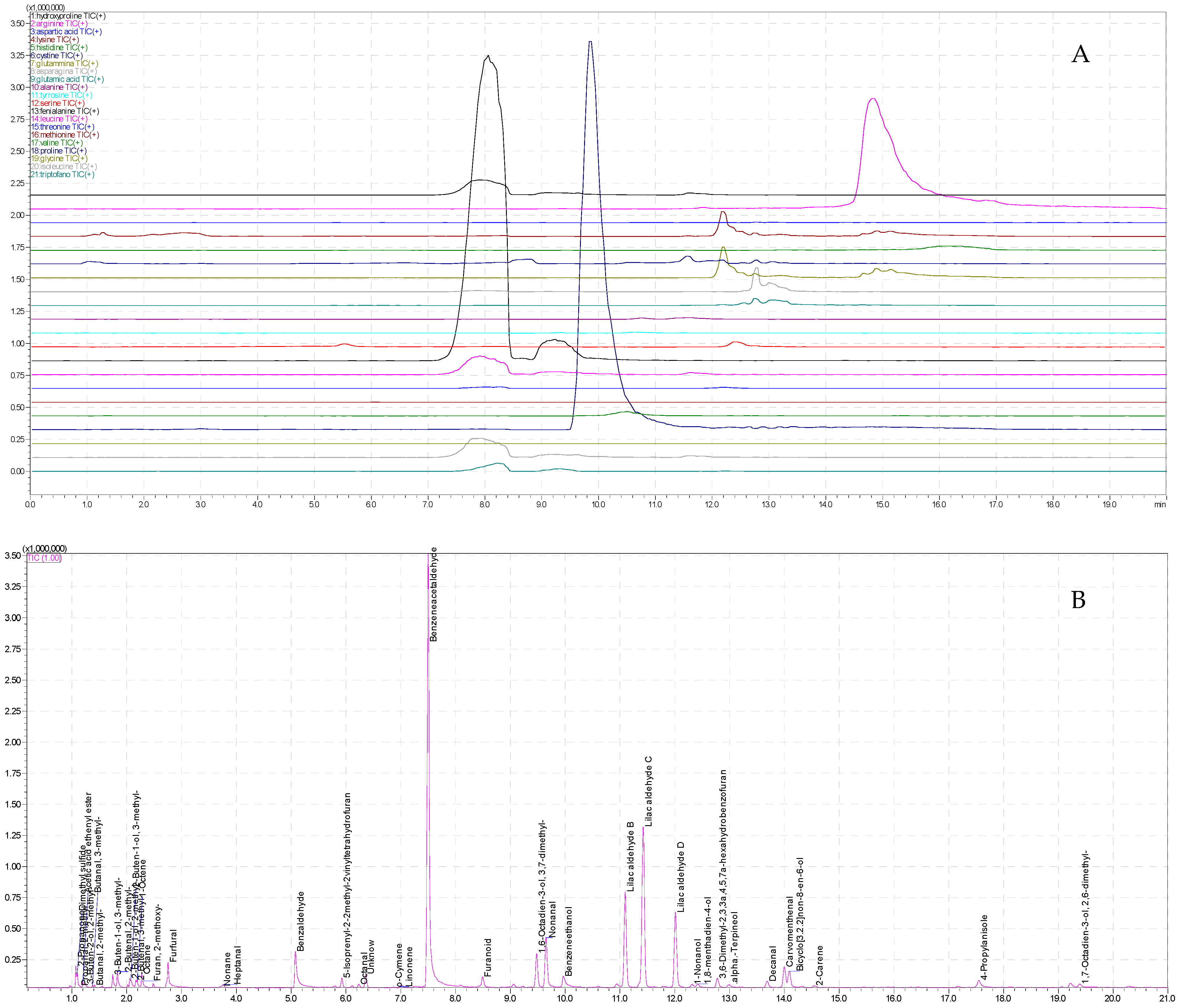Click the Benzeneacetaldehyde peak label

(433, 595)
